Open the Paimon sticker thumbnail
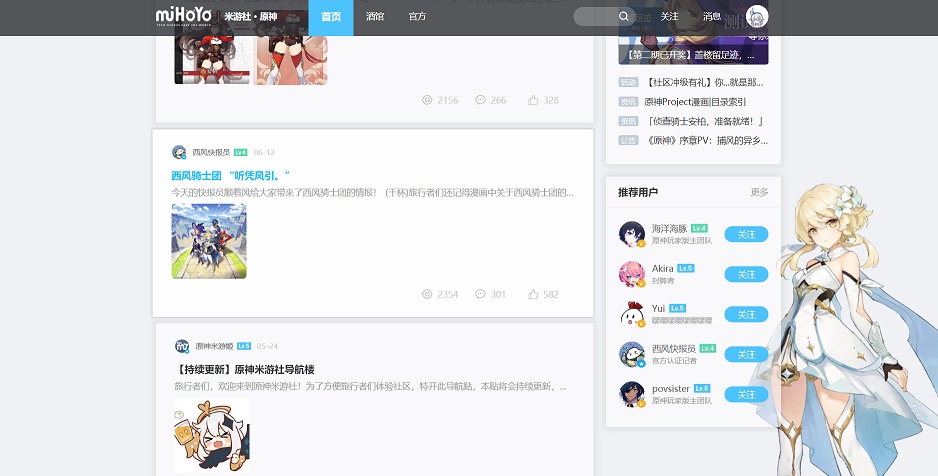 [x=212, y=435]
